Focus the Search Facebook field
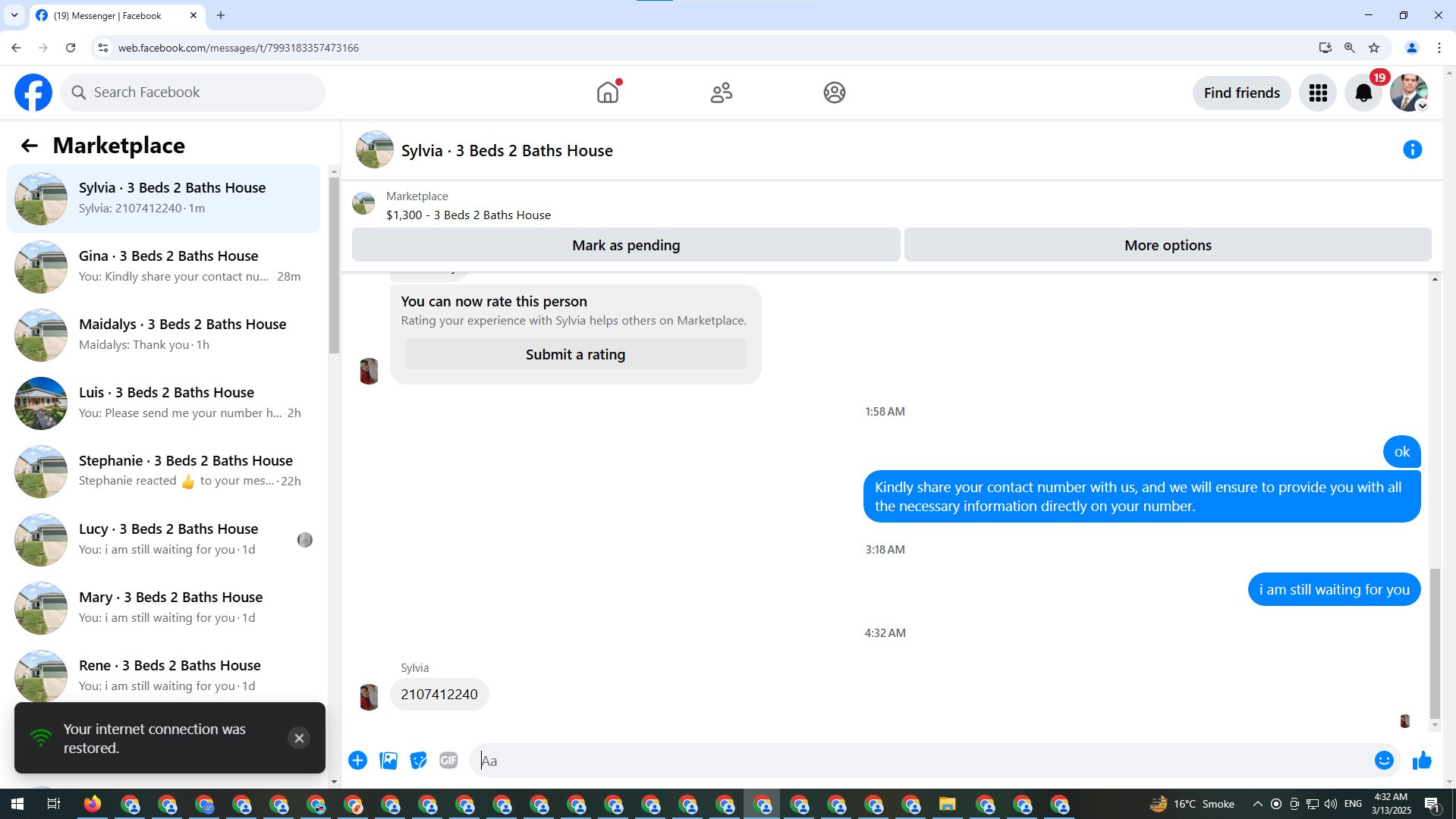Viewport: 1456px width, 819px height. pyautogui.click(x=193, y=93)
